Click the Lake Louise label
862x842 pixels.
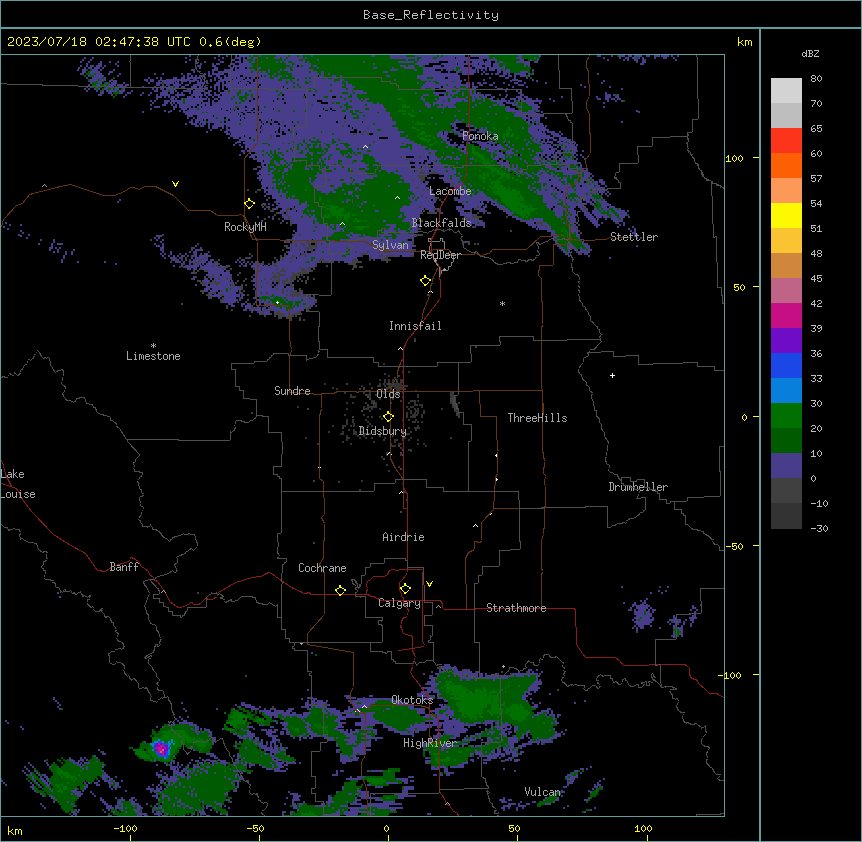point(18,484)
